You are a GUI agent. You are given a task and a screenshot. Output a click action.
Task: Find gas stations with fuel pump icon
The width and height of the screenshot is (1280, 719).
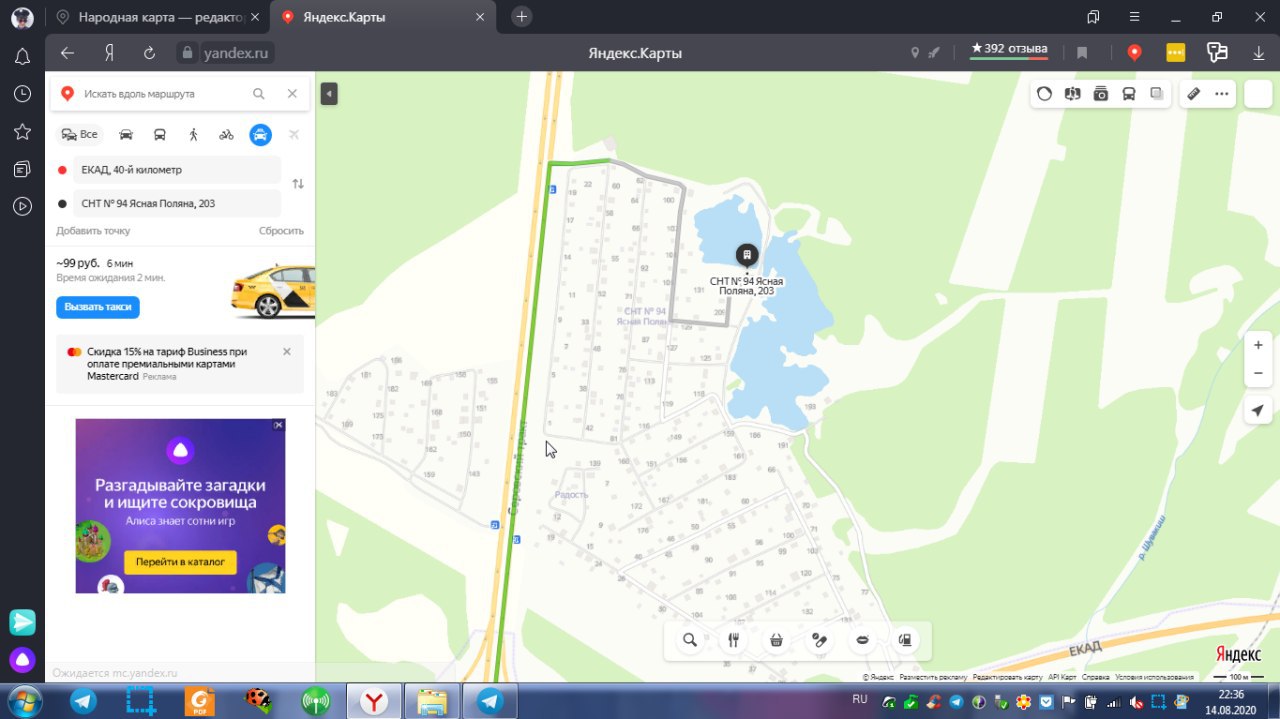coord(905,640)
